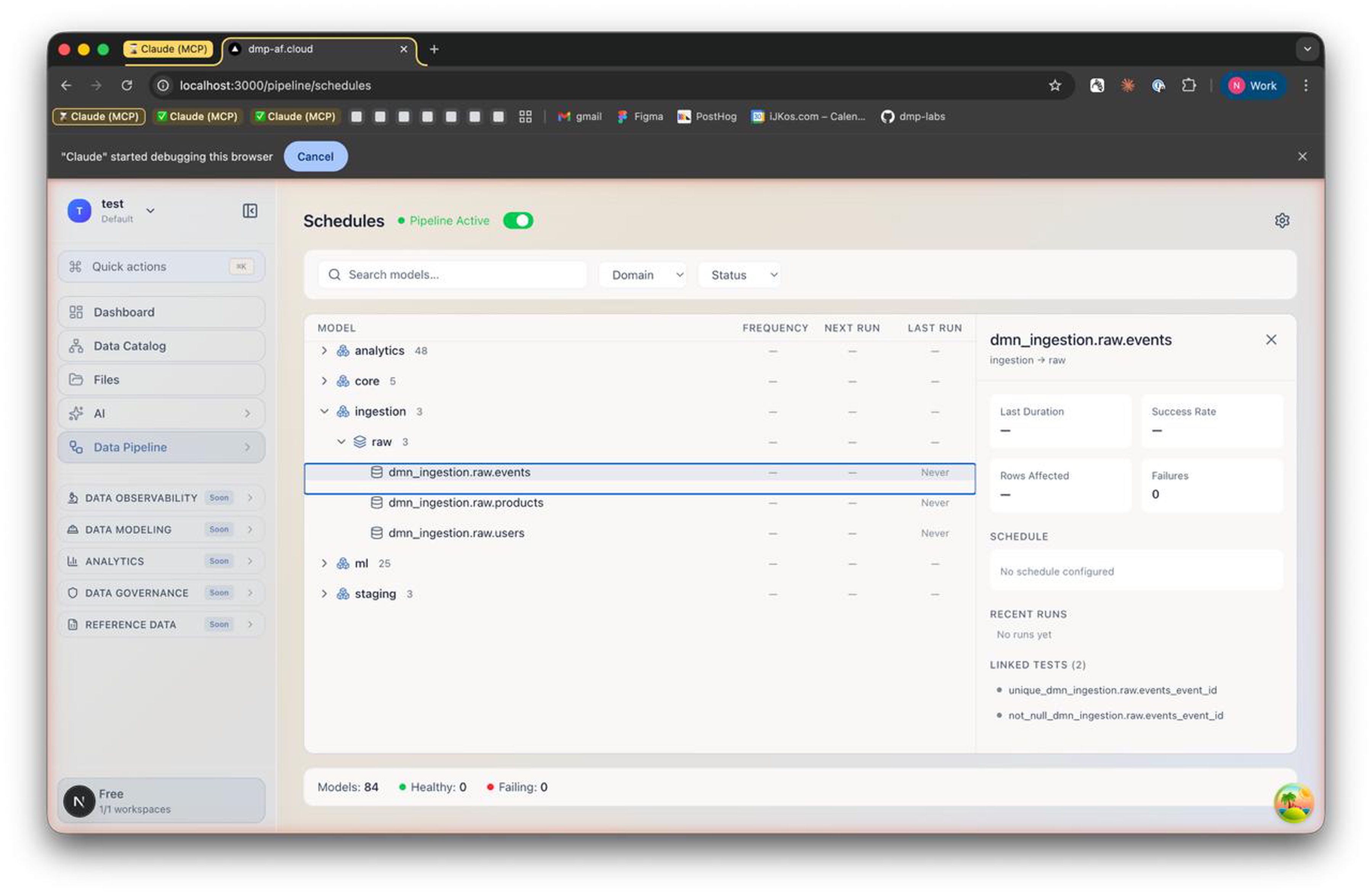Open a new browser tab
Screen dimensions: 1372x896
pyautogui.click(x=434, y=50)
